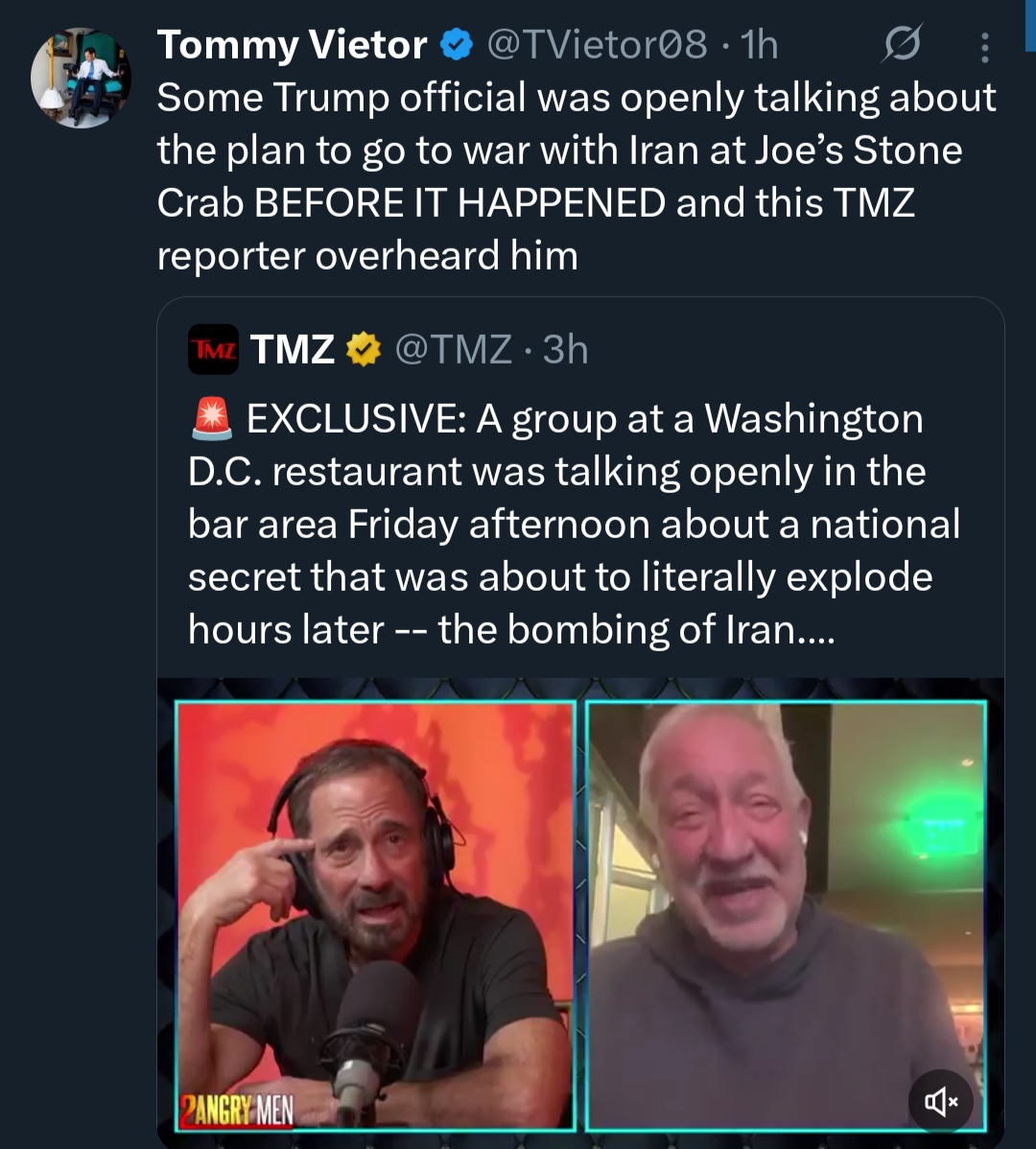Click the Grok slashed-circle icon
Viewport: 1036px width, 1149px height.
(x=902, y=44)
